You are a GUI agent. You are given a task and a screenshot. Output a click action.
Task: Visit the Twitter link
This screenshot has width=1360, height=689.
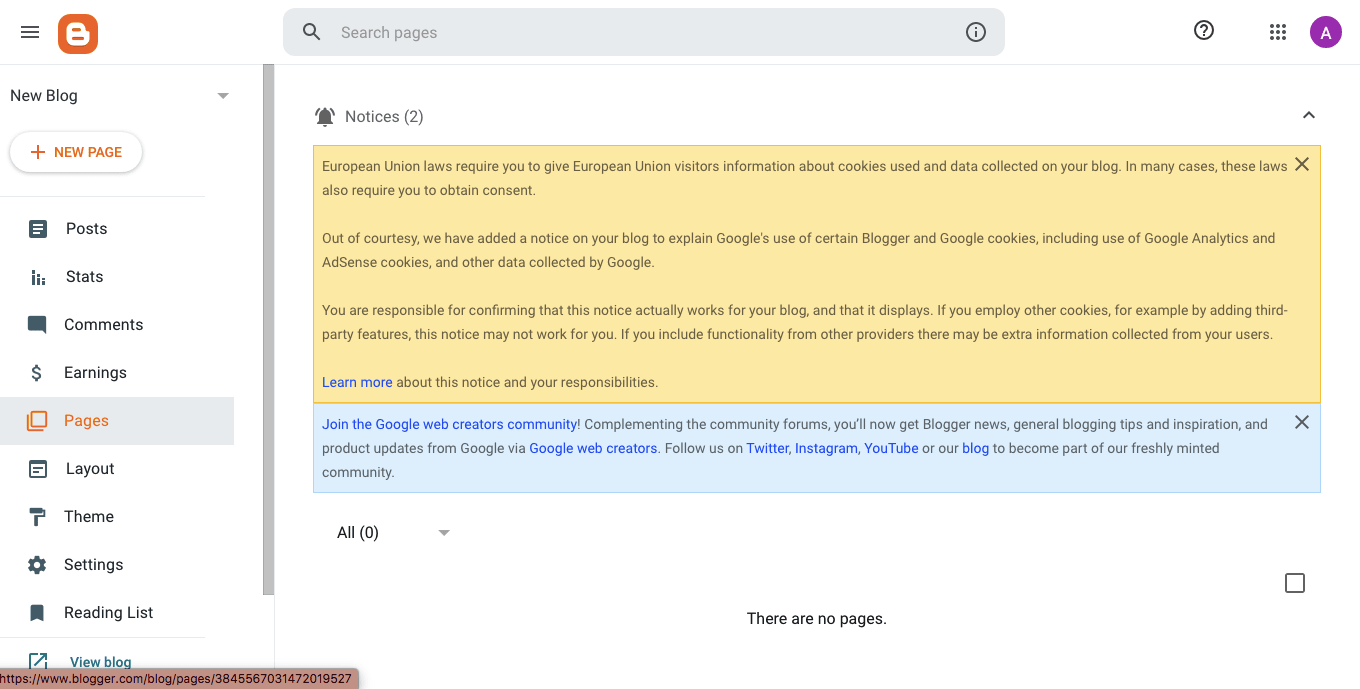(x=767, y=448)
